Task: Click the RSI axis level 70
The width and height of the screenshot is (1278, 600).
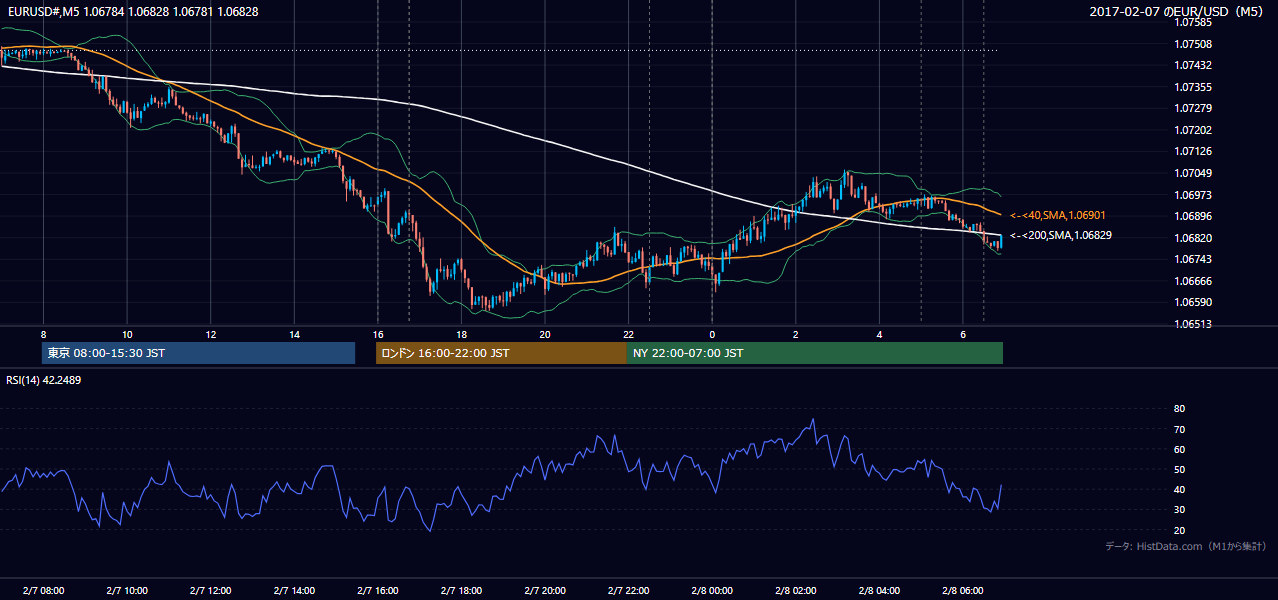Action: [1179, 429]
